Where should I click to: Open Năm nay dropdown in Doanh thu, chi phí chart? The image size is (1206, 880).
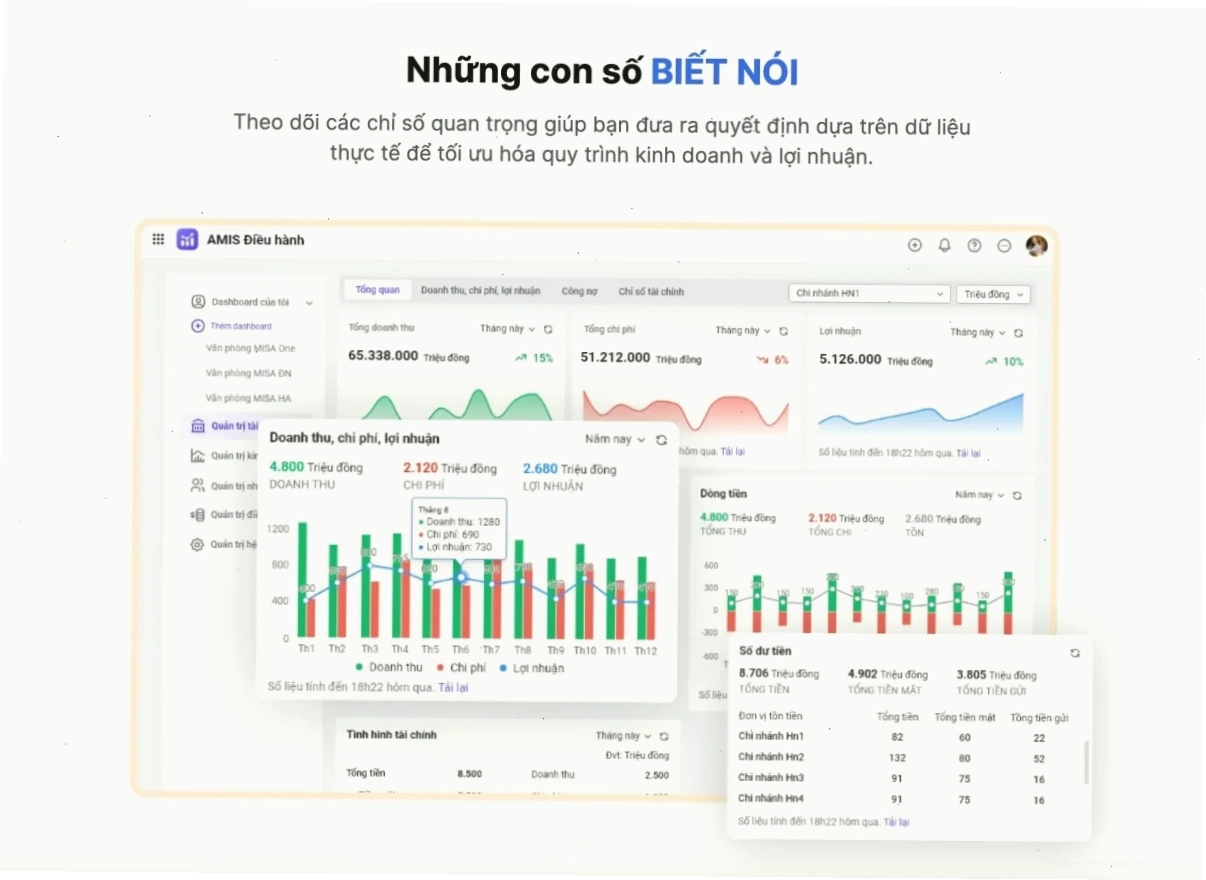pyautogui.click(x=615, y=439)
